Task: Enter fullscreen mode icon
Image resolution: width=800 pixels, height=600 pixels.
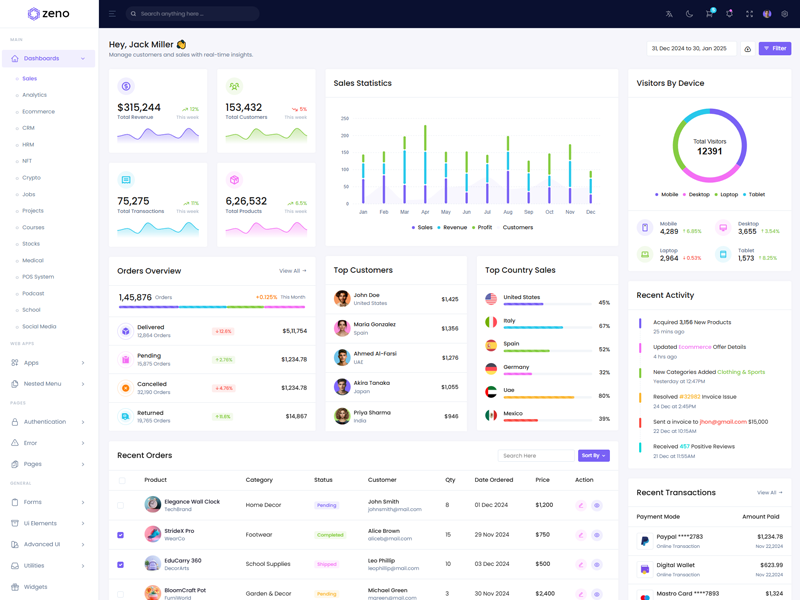Action: point(749,14)
